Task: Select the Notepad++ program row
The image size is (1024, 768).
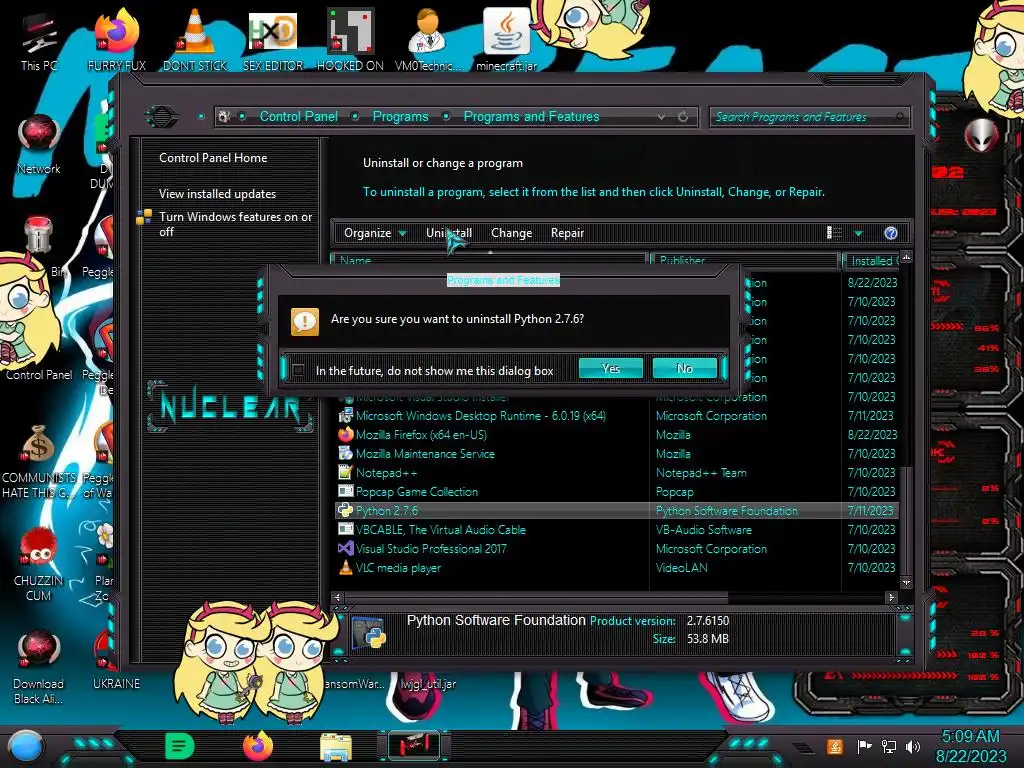Action: (617, 473)
